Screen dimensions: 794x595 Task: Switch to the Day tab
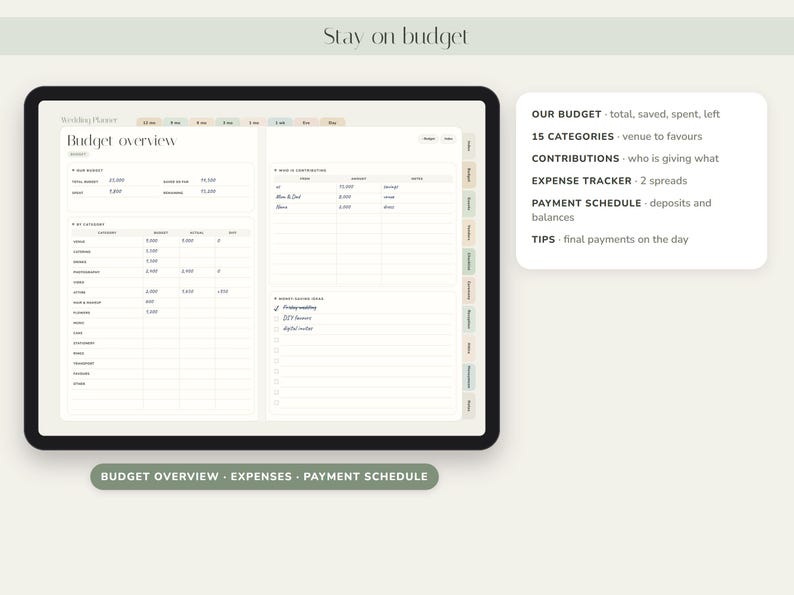click(x=333, y=123)
